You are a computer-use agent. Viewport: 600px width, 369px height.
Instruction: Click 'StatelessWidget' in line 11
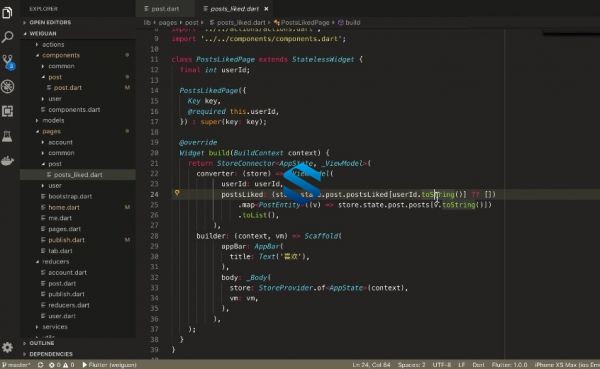tap(323, 59)
